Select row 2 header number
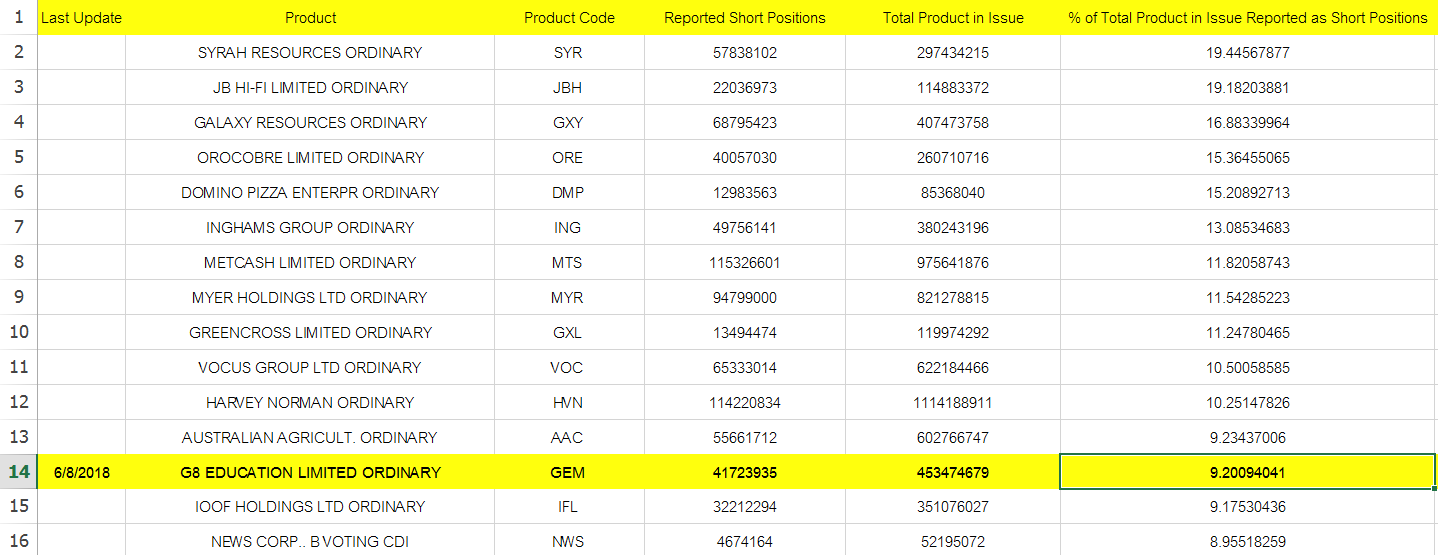The width and height of the screenshot is (1438, 555). tap(18, 52)
